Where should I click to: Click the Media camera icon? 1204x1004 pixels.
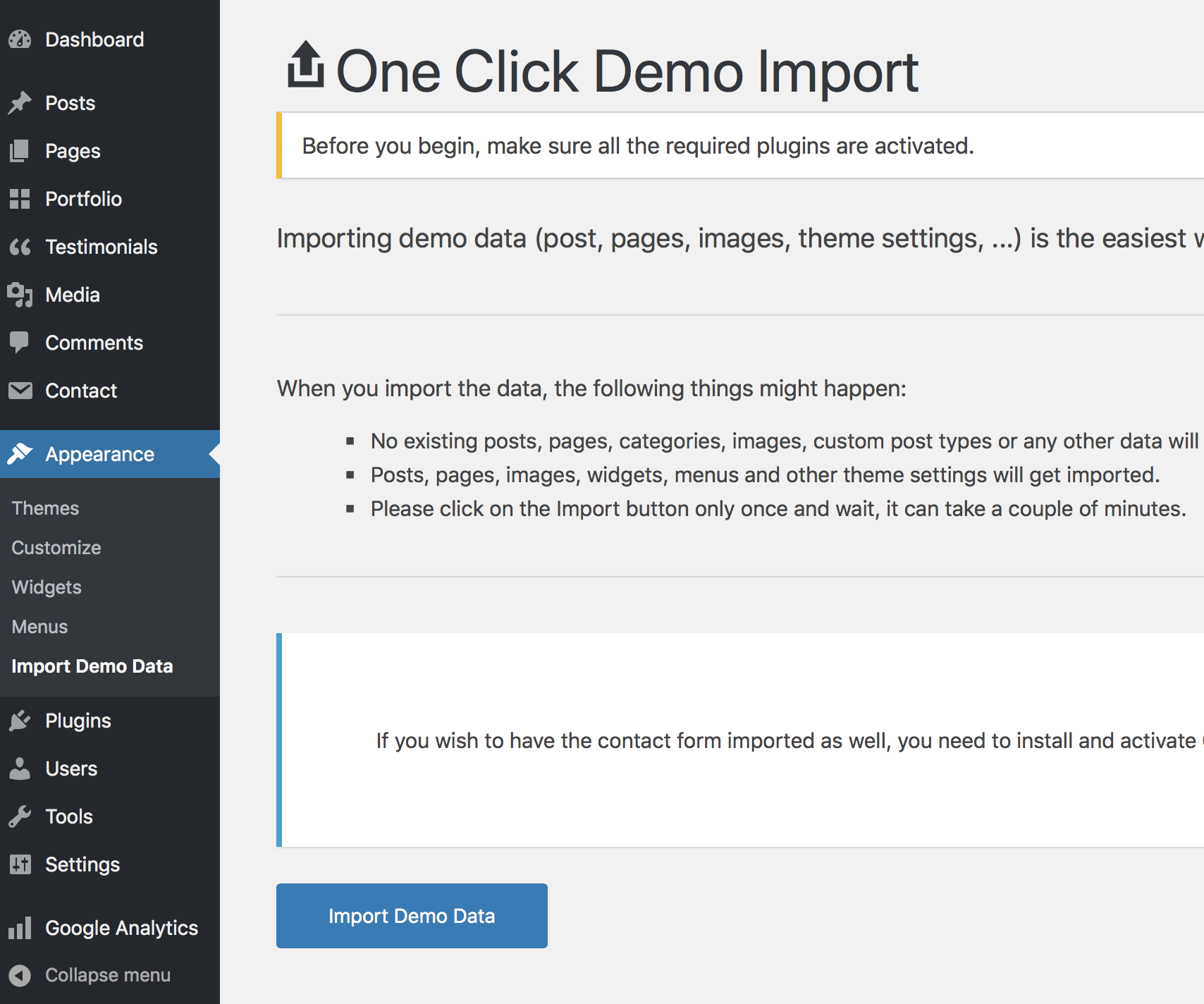20,295
